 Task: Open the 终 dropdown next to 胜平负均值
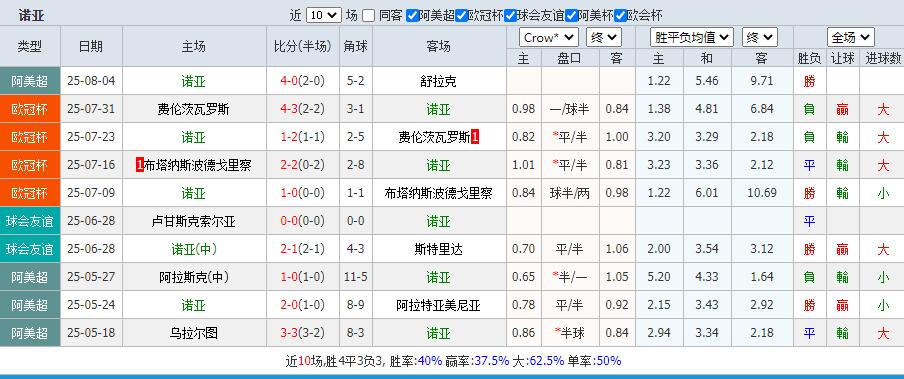pyautogui.click(x=759, y=37)
